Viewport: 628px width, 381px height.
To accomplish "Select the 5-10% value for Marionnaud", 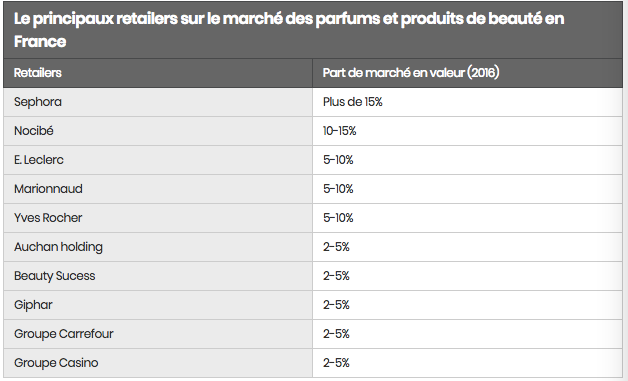I will 338,189.
